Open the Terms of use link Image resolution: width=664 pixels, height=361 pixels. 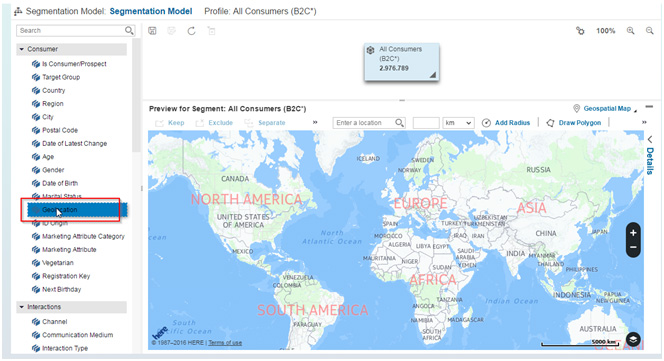click(x=225, y=343)
